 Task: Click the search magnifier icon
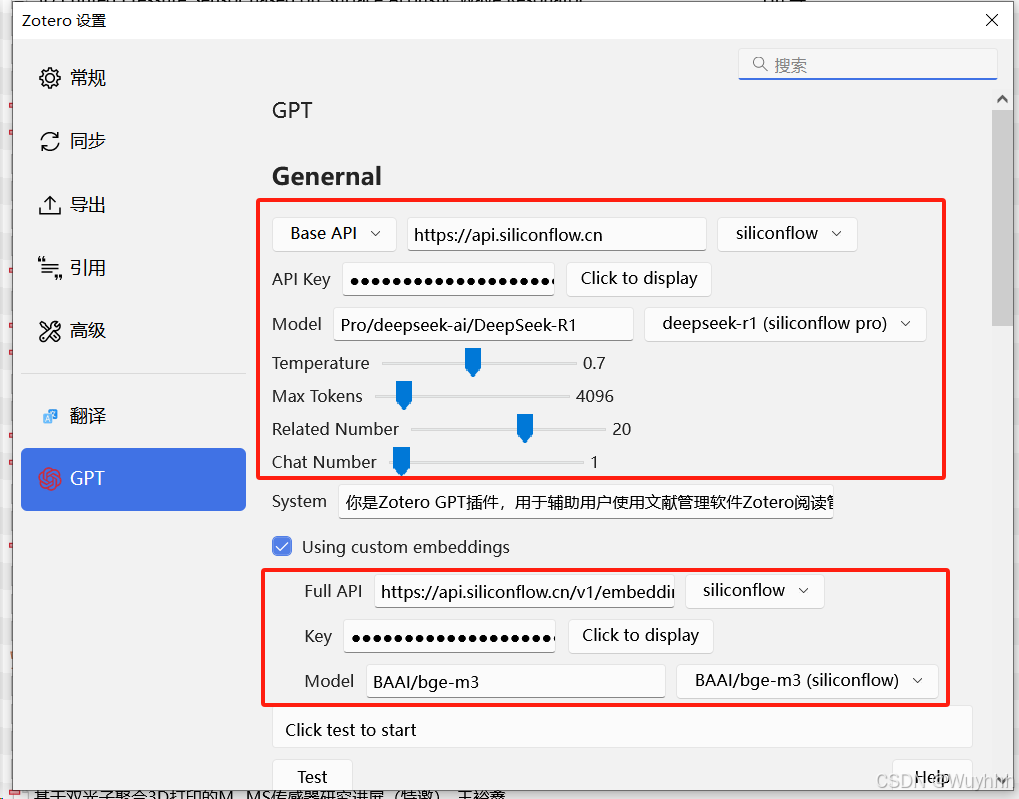pyautogui.click(x=760, y=64)
